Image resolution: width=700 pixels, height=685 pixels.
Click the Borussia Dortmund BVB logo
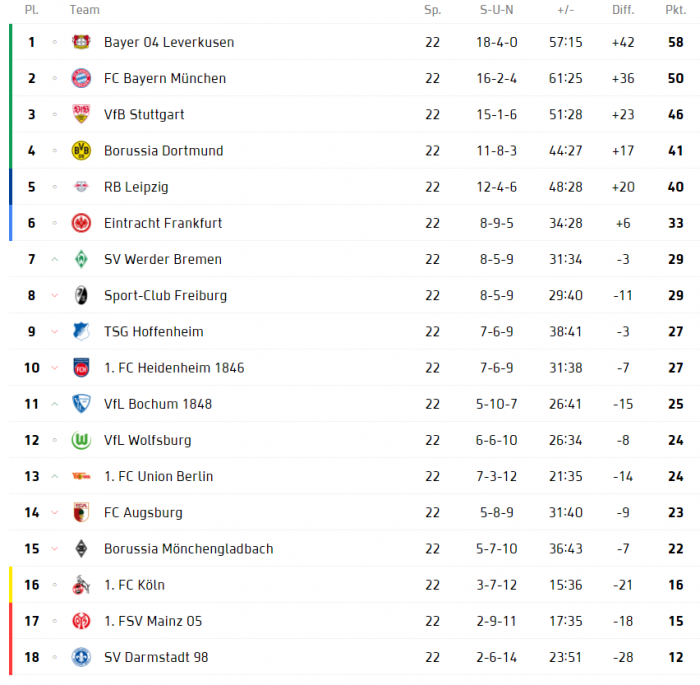[81, 150]
